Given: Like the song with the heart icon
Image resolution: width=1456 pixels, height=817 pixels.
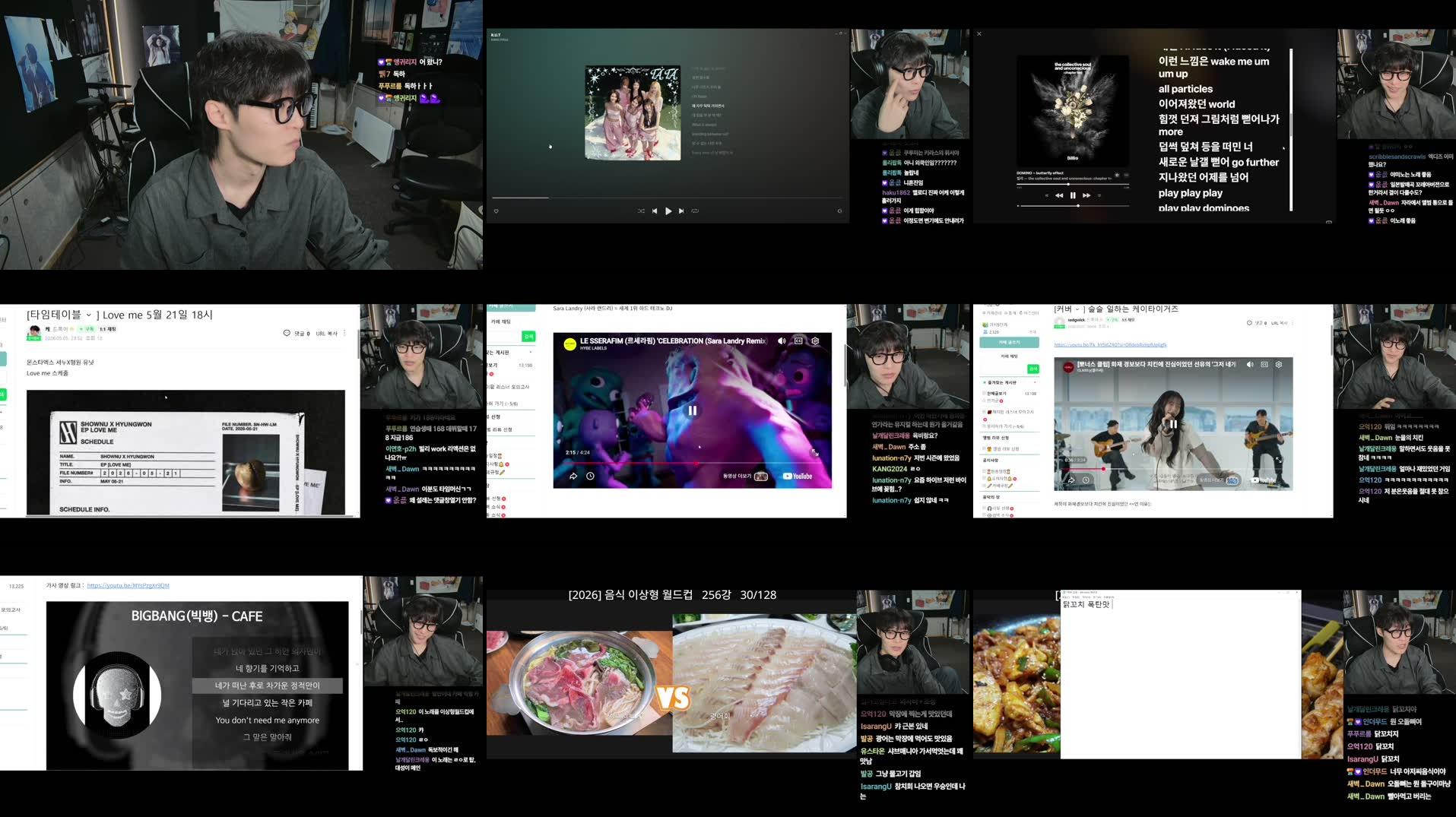Looking at the screenshot, I should pyautogui.click(x=496, y=211).
